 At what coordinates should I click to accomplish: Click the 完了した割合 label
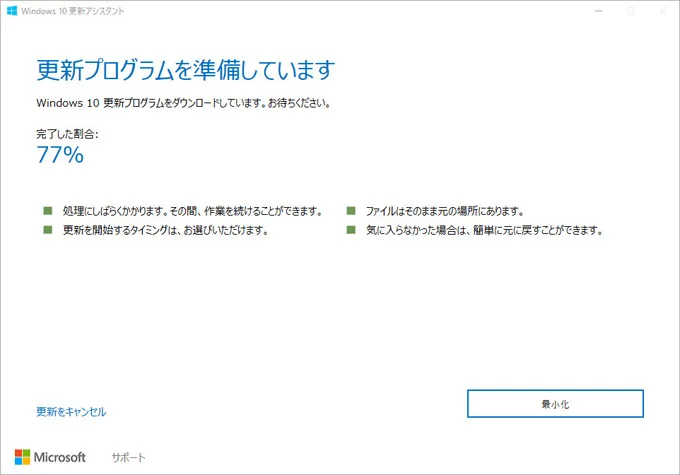coord(67,132)
